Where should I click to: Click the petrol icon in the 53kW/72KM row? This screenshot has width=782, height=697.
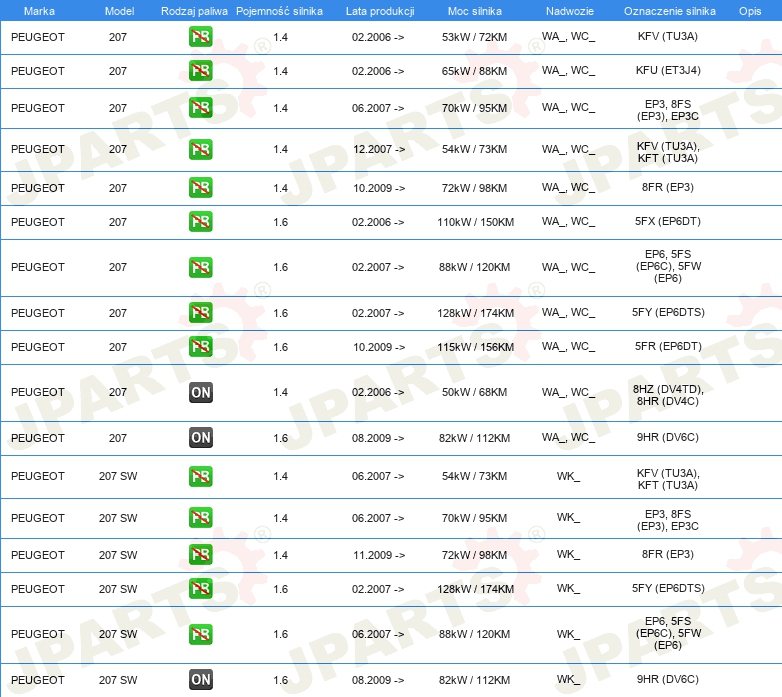[200, 38]
